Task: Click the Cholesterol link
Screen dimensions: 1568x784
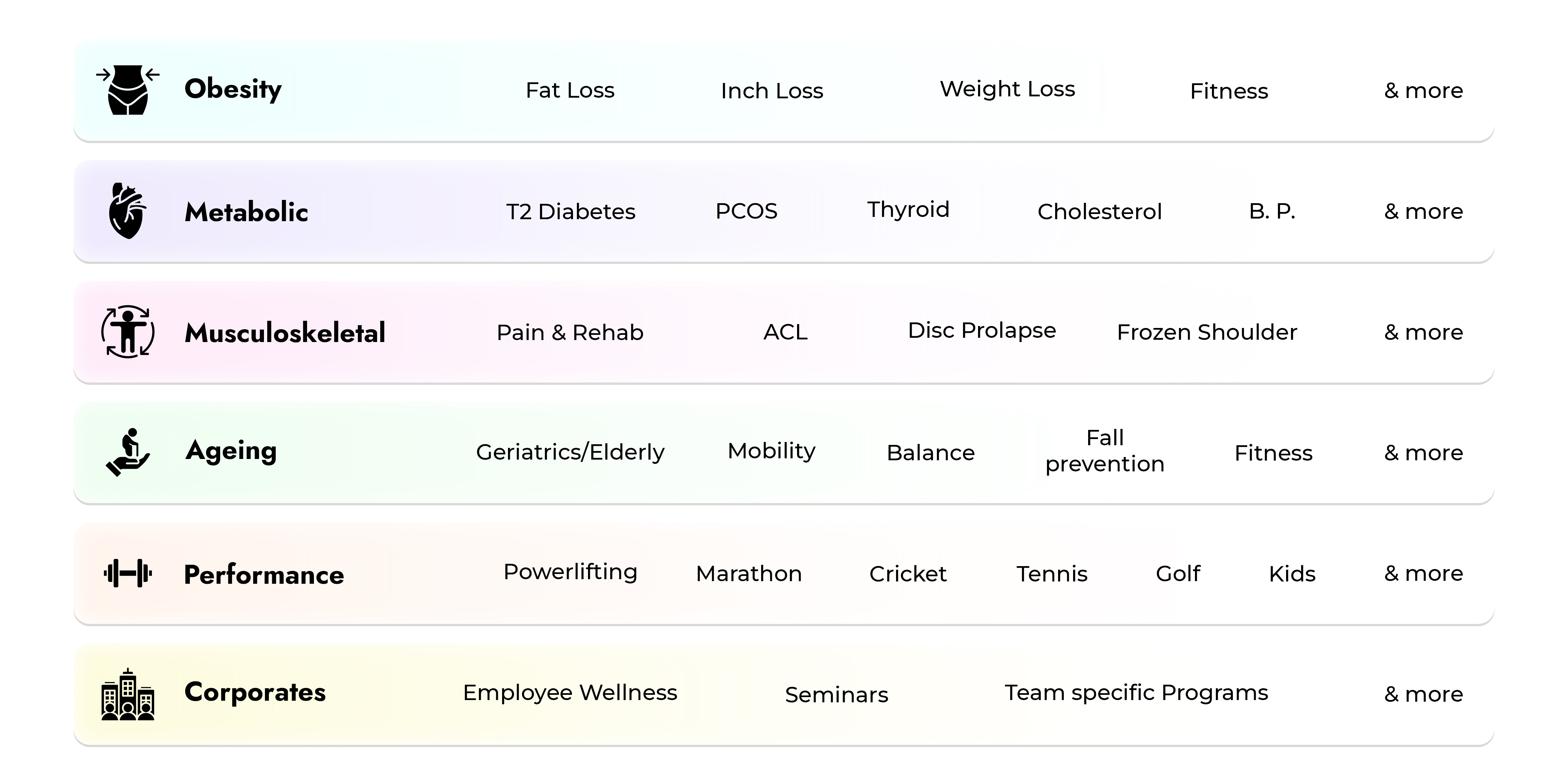Action: click(x=1099, y=212)
